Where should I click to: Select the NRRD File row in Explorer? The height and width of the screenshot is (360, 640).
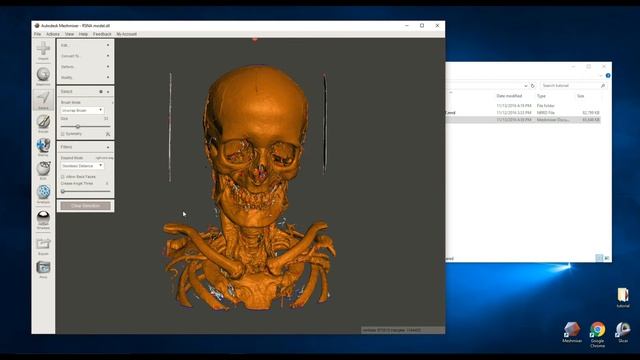coord(524,113)
